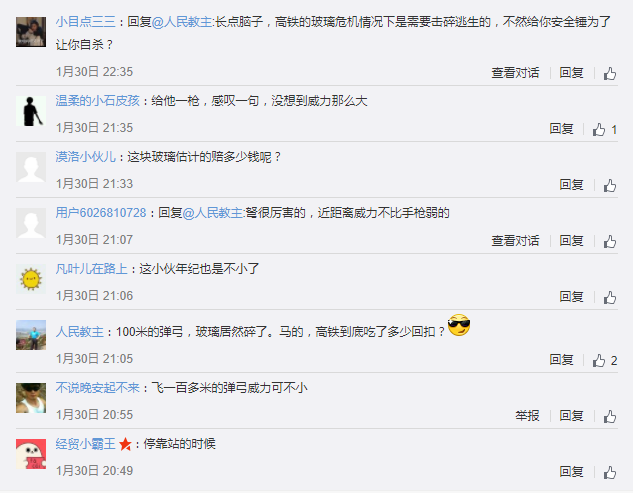Click the red star badge beside 经贸小霸王
This screenshot has width=633, height=493.
(125, 444)
